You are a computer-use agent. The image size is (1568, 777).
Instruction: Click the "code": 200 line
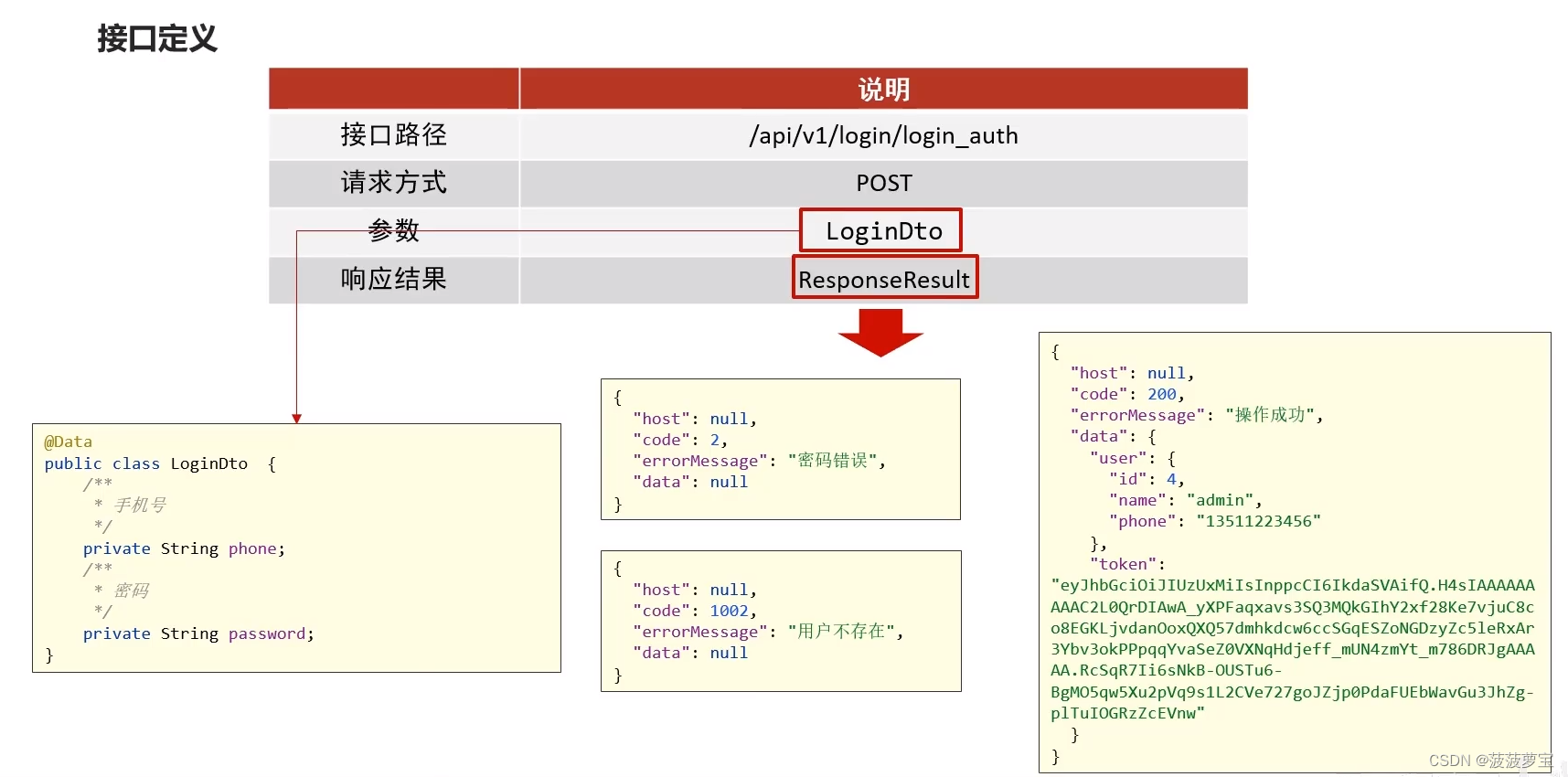(1128, 394)
